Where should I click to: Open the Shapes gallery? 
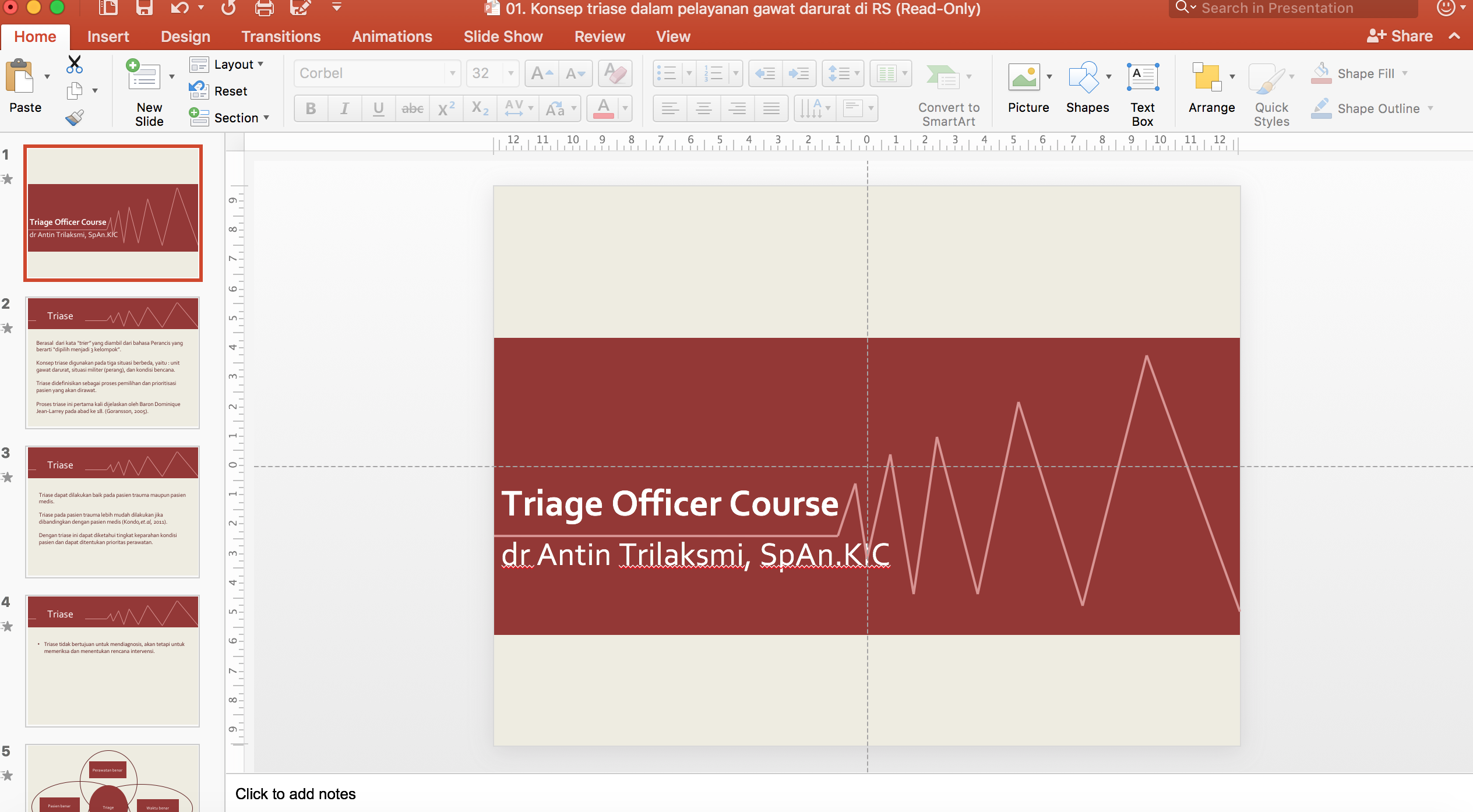[x=1083, y=77]
